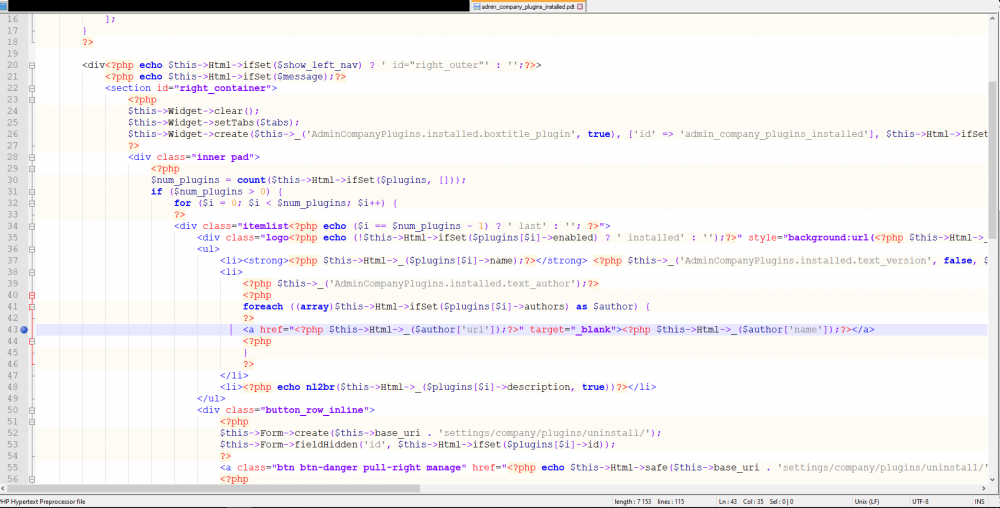This screenshot has width=1000, height=508.
Task: Collapse the PHP fold marker at line 51
Action: [32, 421]
